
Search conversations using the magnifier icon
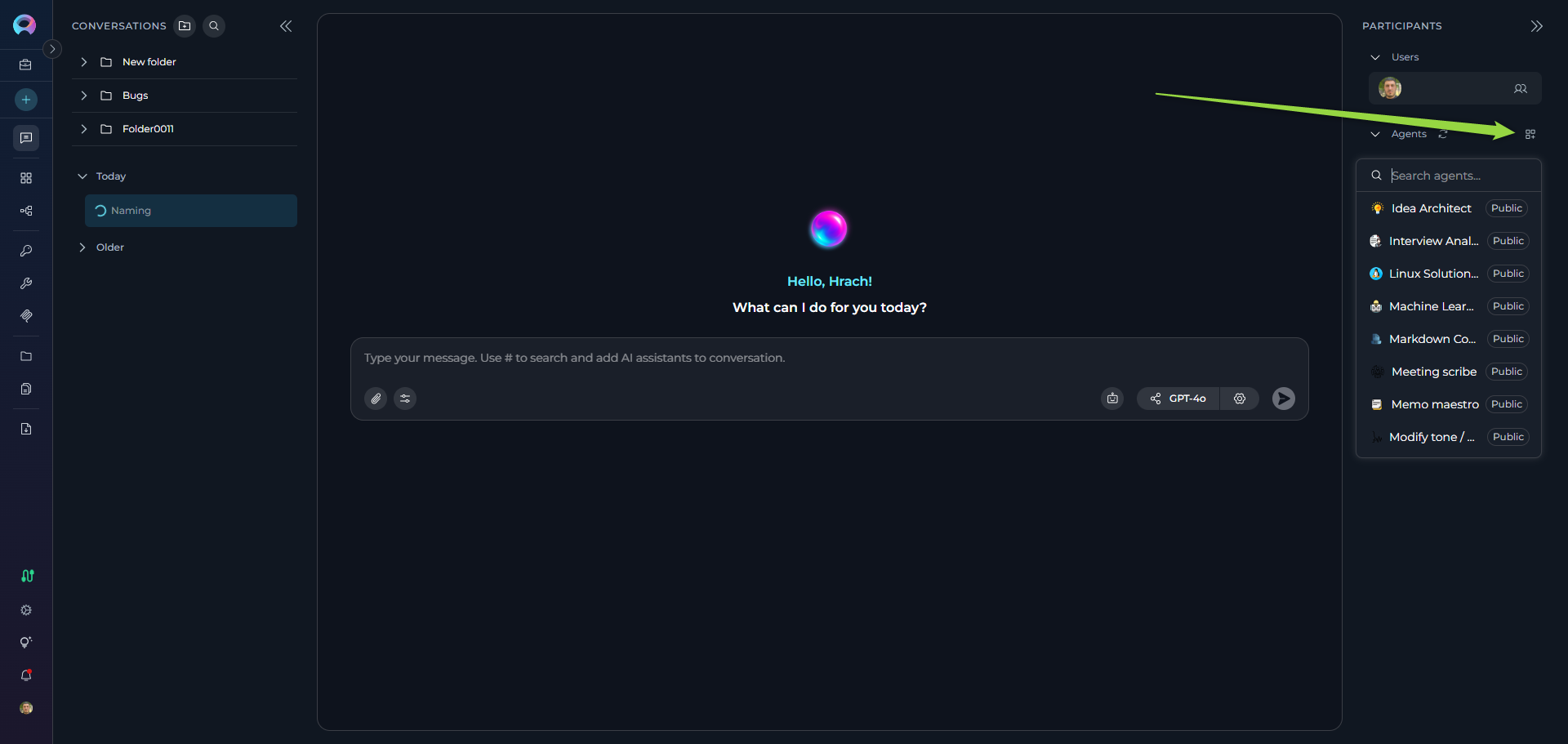[214, 26]
